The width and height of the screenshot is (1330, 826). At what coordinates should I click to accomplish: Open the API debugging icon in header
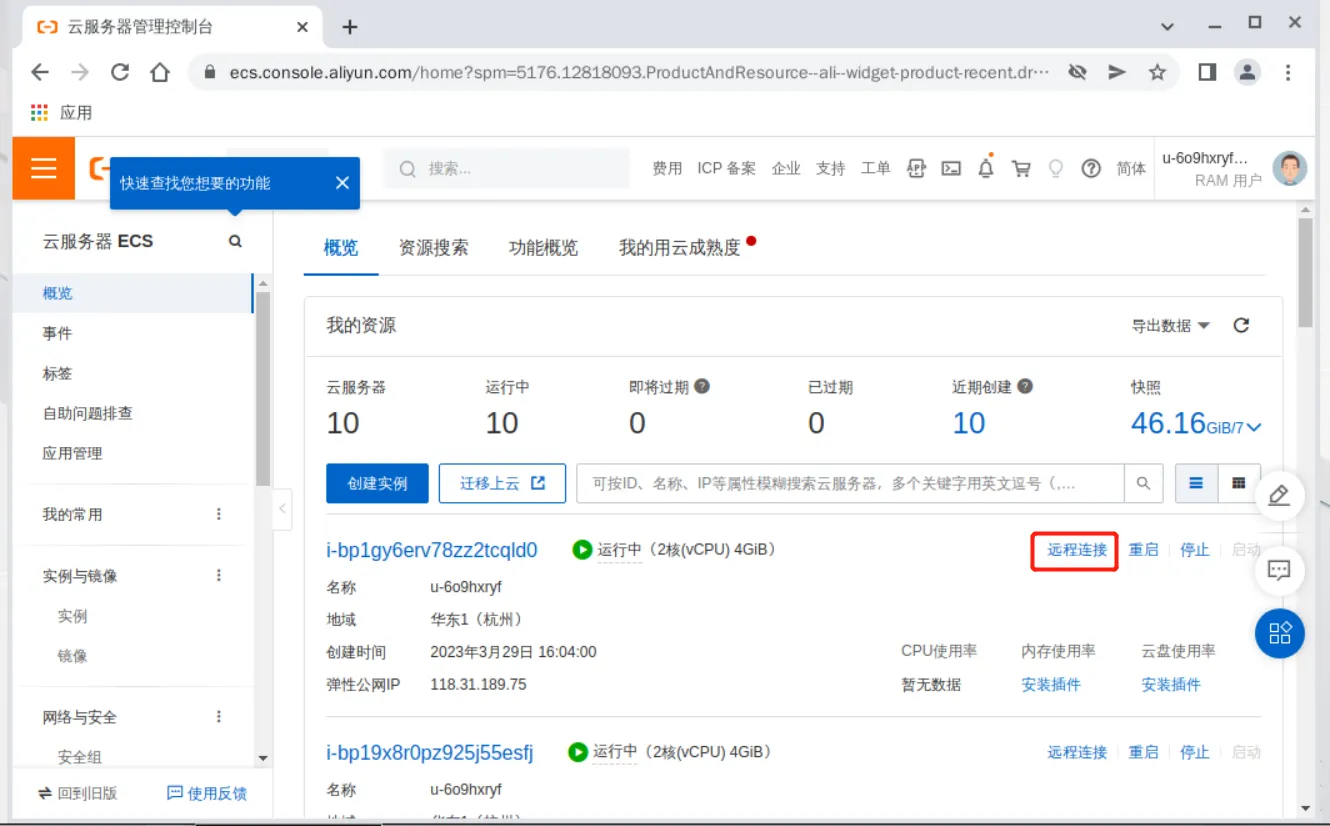tap(916, 168)
